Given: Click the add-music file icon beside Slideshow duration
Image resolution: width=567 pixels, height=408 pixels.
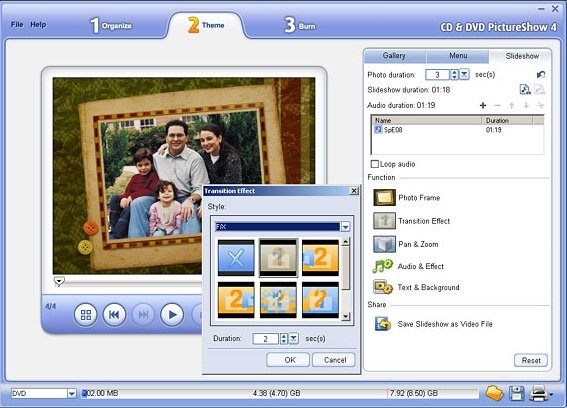Looking at the screenshot, I should click(x=525, y=89).
